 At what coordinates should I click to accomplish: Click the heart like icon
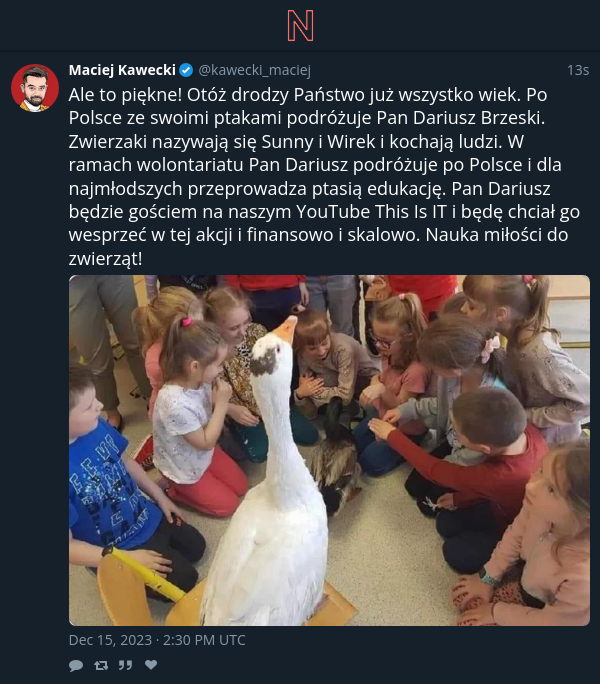point(151,664)
